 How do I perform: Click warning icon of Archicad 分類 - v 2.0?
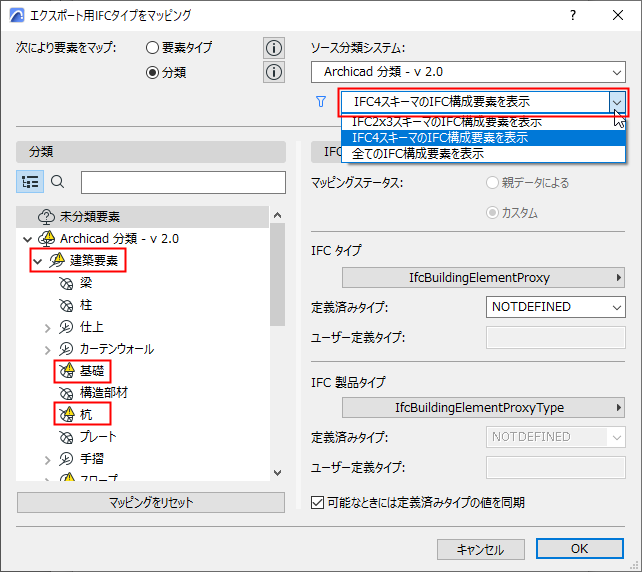pos(47,239)
